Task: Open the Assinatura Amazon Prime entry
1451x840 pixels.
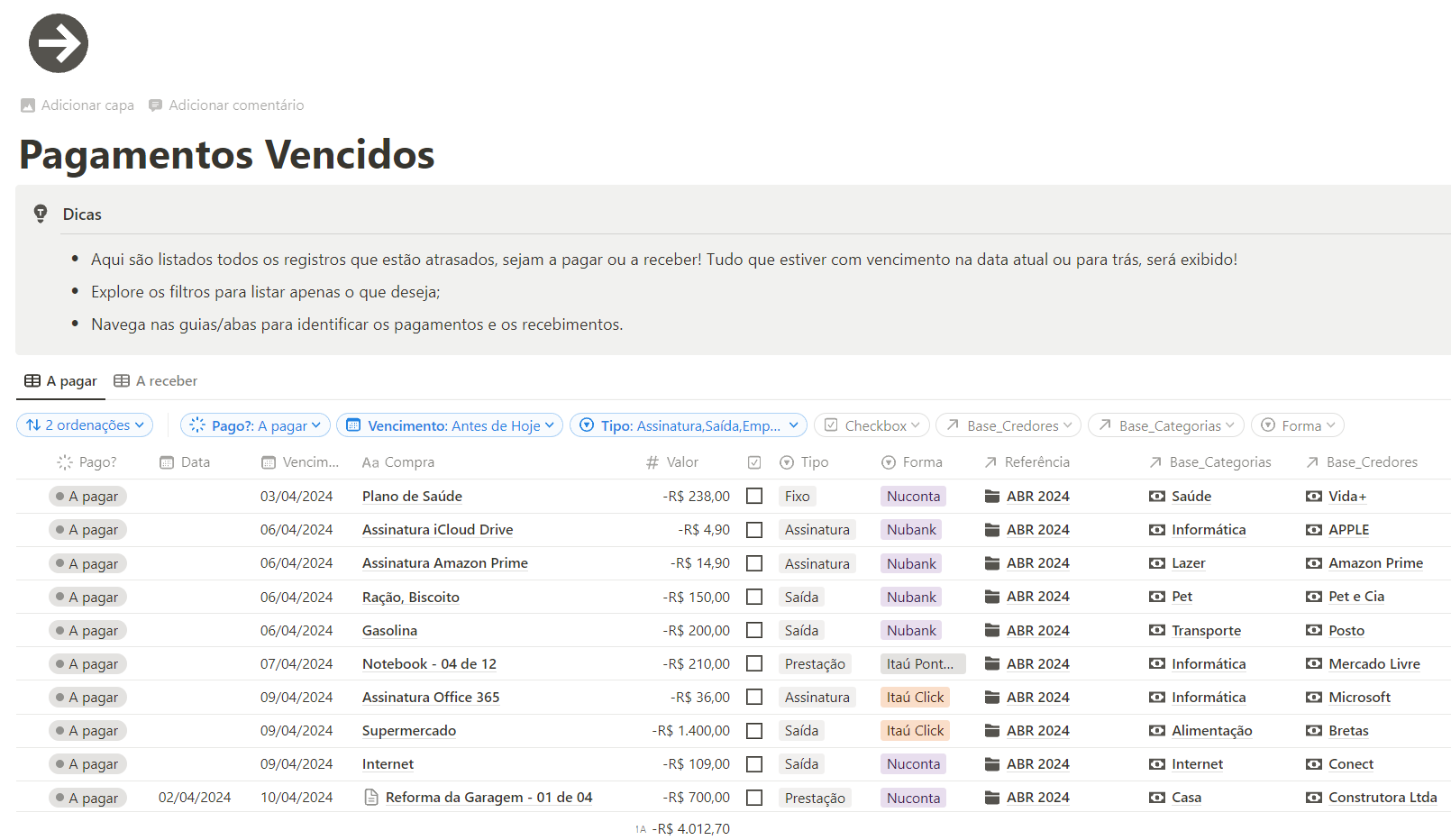Action: (444, 563)
